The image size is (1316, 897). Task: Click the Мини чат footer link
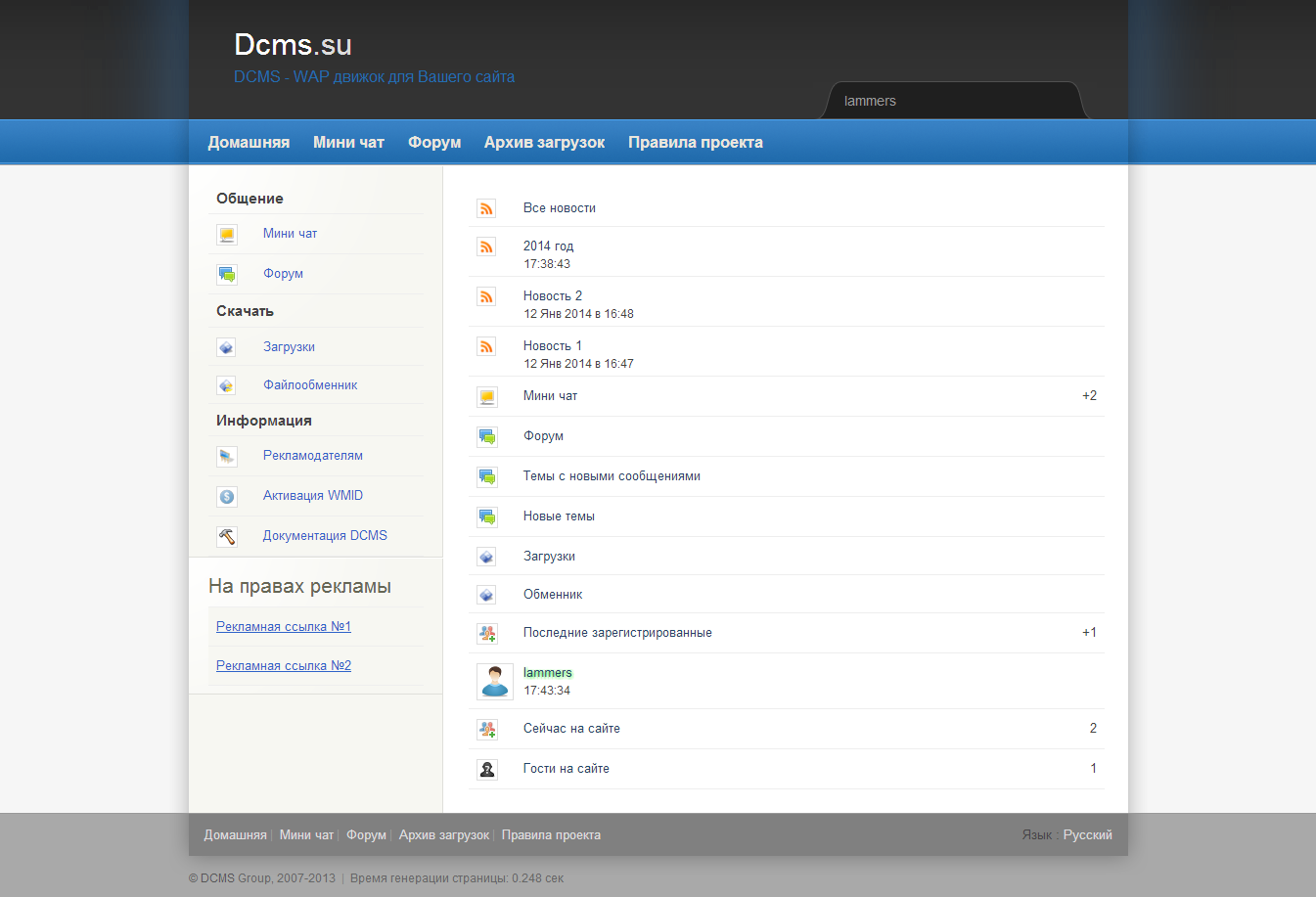306,835
